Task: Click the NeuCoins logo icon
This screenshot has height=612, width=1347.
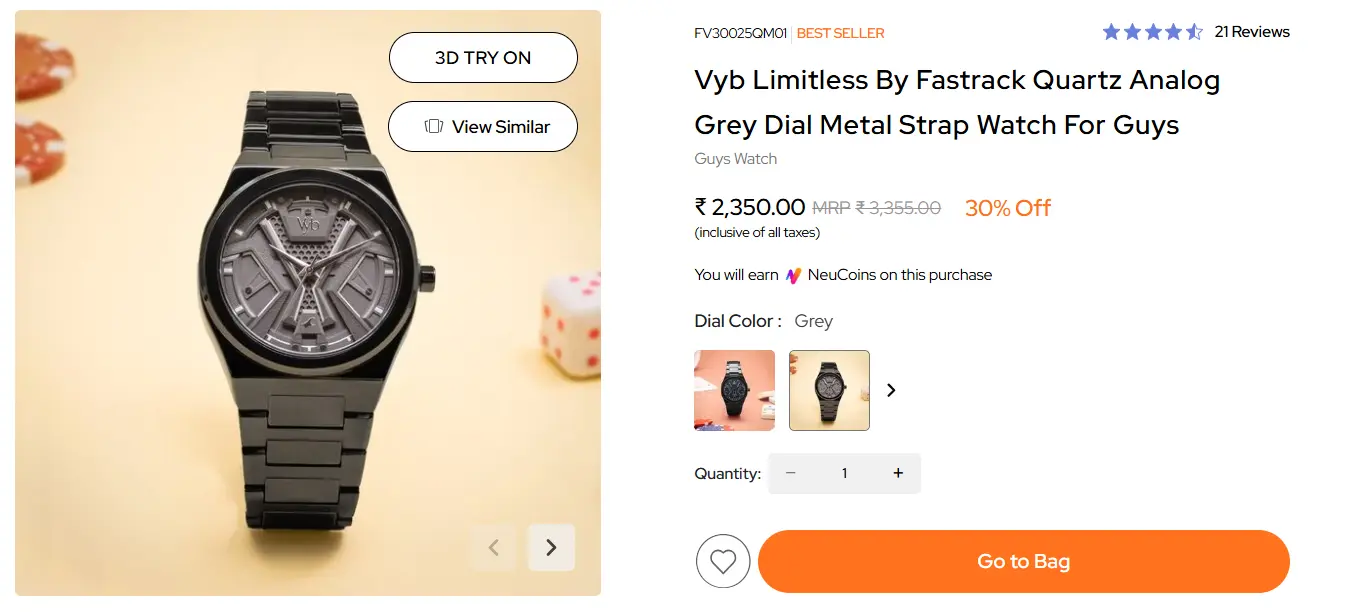Action: pyautogui.click(x=792, y=274)
